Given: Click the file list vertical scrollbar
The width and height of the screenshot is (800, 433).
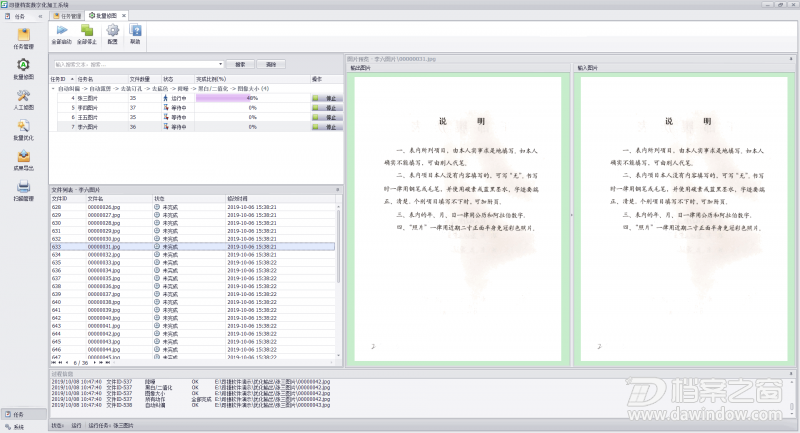Looking at the screenshot, I should (338, 246).
